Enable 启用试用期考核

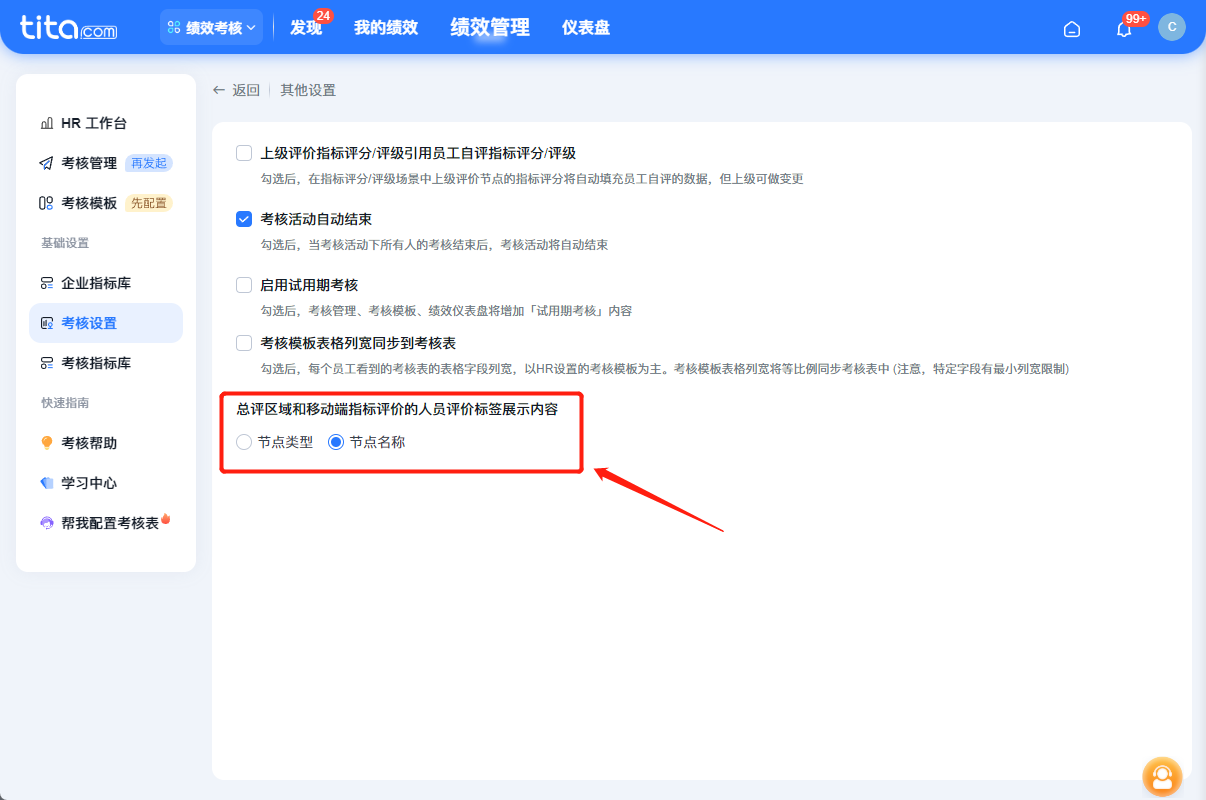click(x=243, y=284)
